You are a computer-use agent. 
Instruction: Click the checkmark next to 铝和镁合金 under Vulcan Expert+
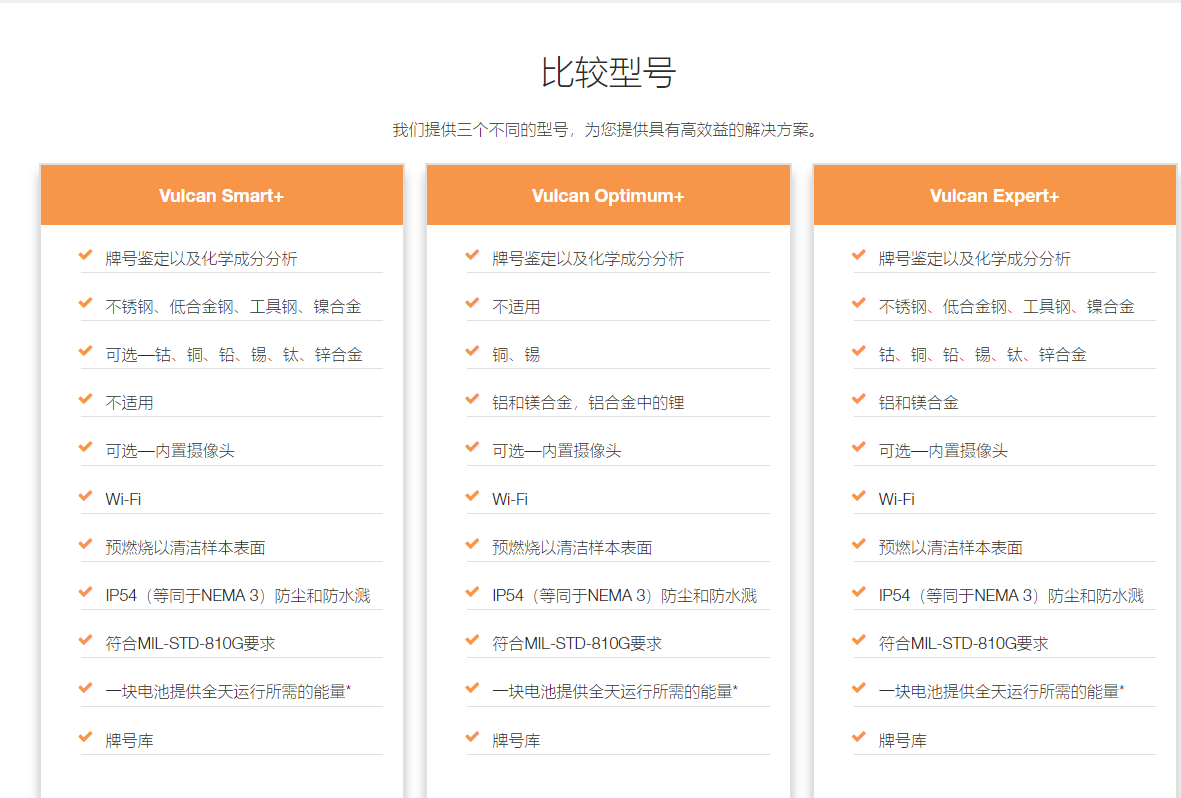[859, 400]
